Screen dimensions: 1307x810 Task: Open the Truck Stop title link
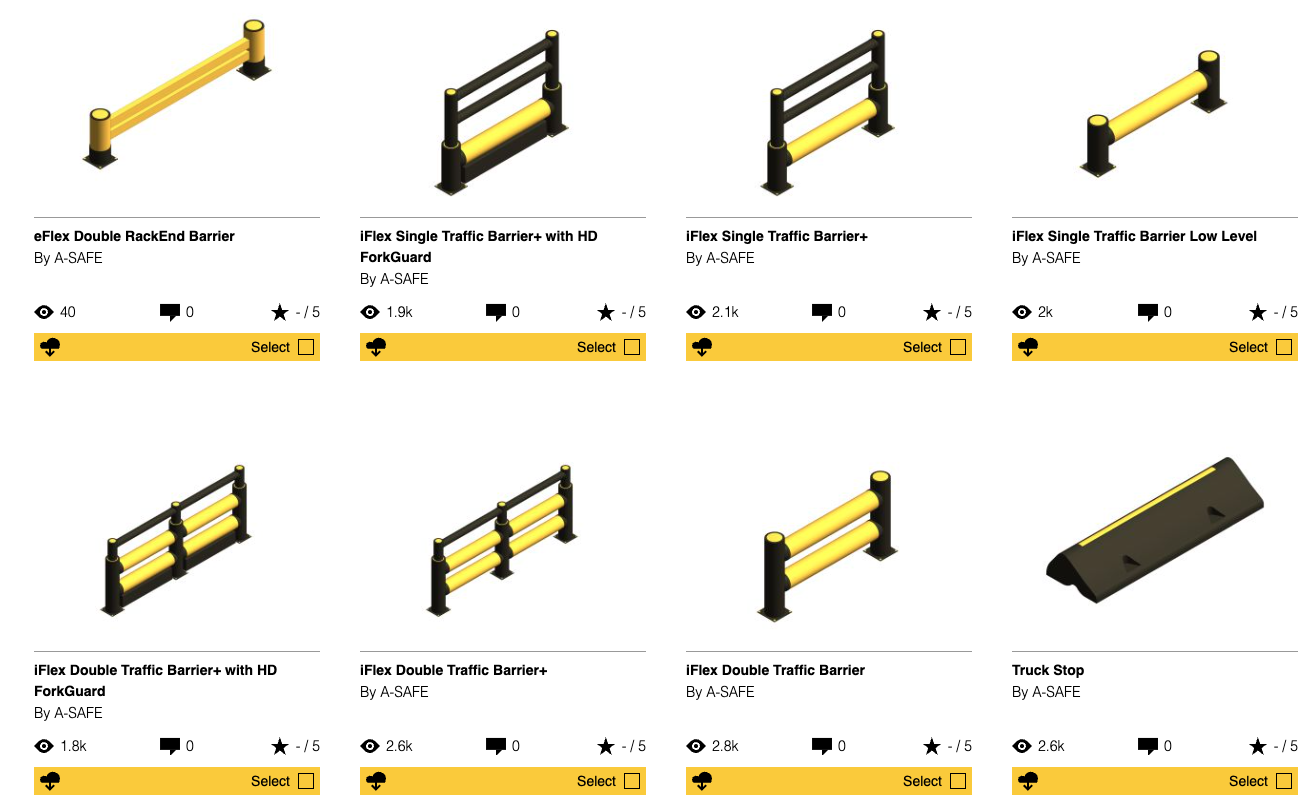pyautogui.click(x=1048, y=670)
